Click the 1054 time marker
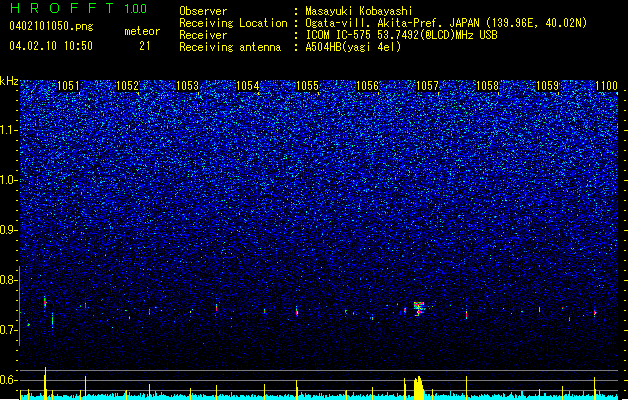The height and width of the screenshot is (400, 629). pyautogui.click(x=248, y=85)
